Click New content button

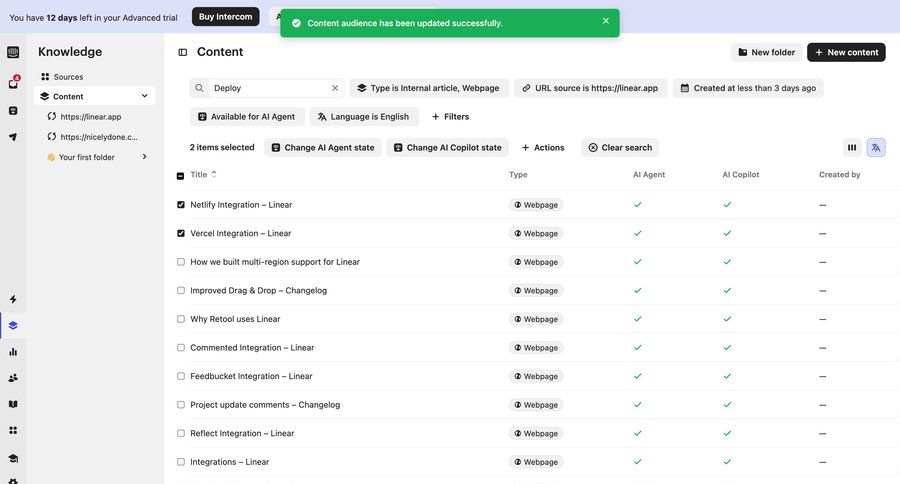click(x=846, y=52)
